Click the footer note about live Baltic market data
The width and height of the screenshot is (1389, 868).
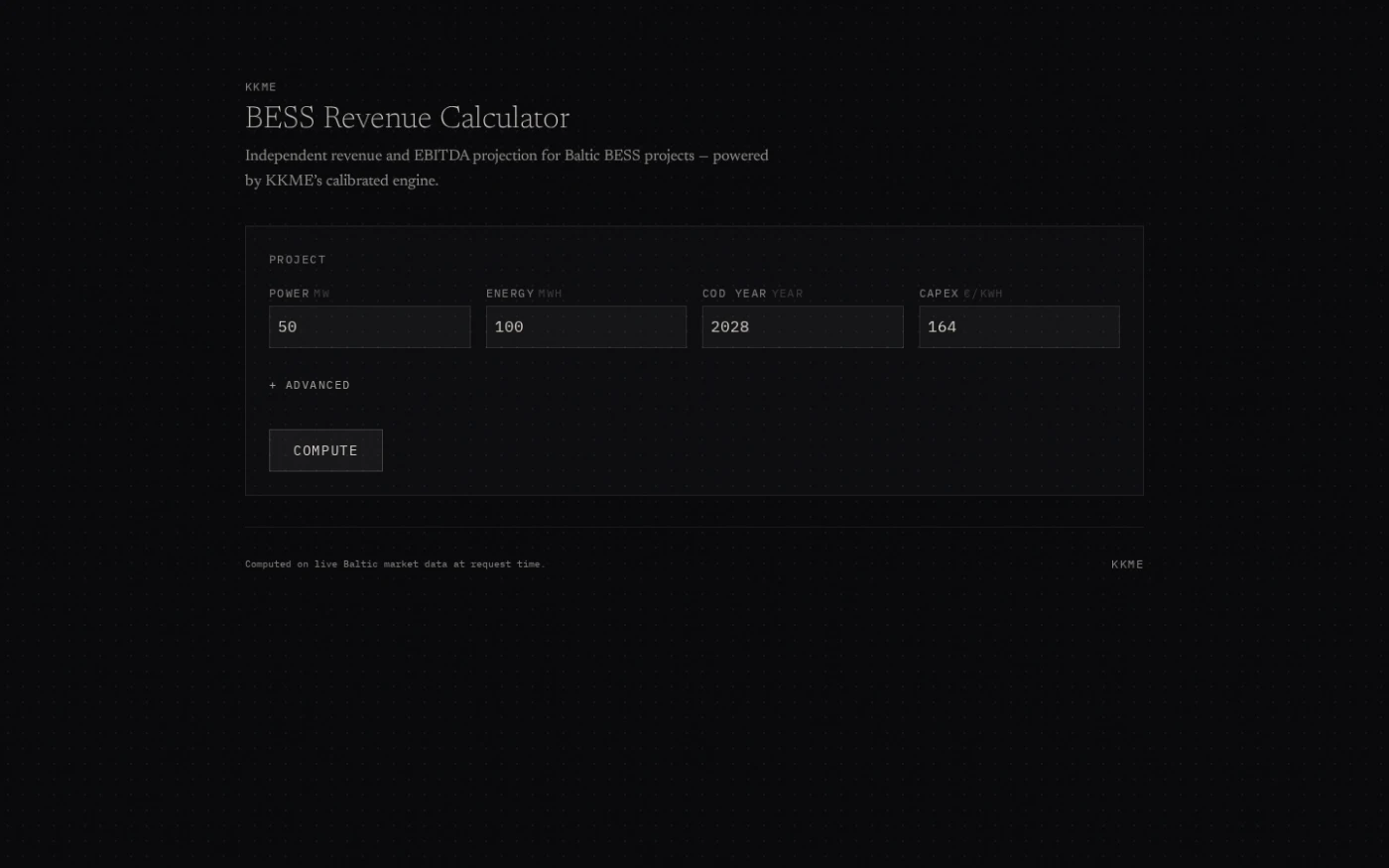click(x=395, y=564)
